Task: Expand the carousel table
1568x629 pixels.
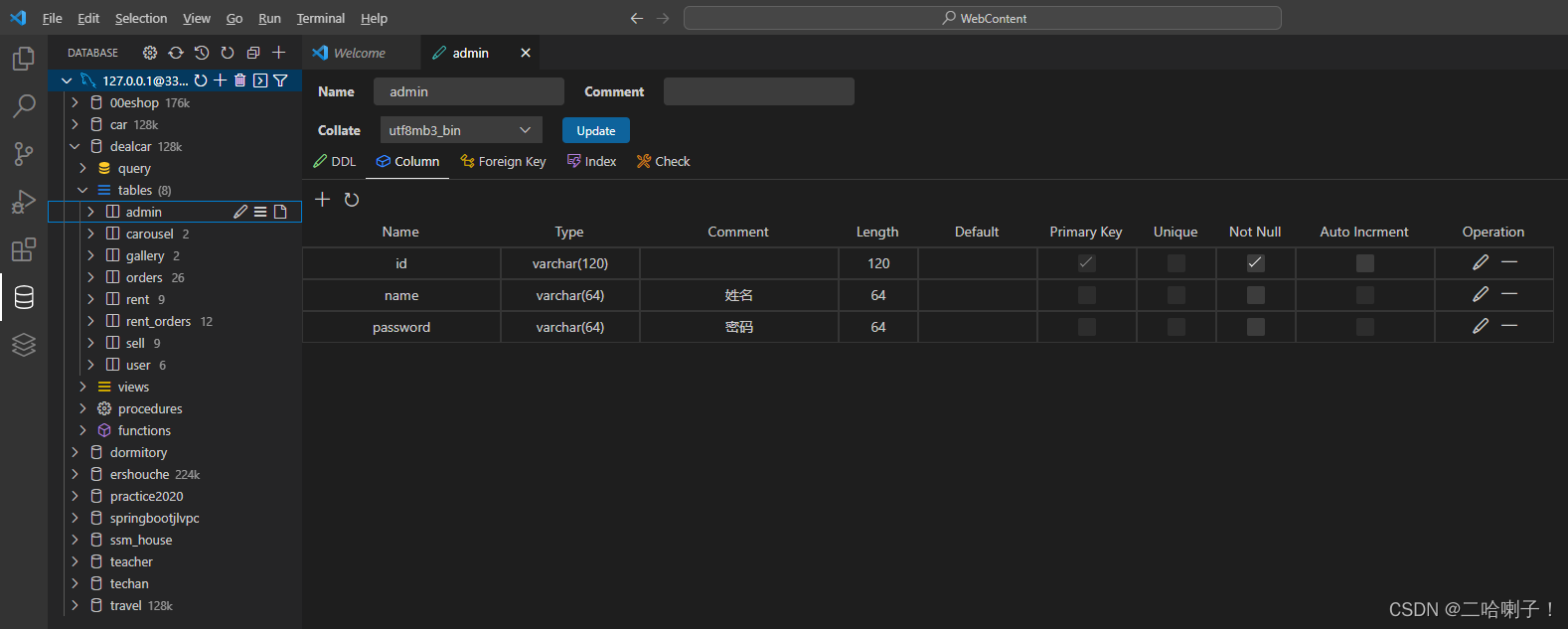Action: [90, 234]
